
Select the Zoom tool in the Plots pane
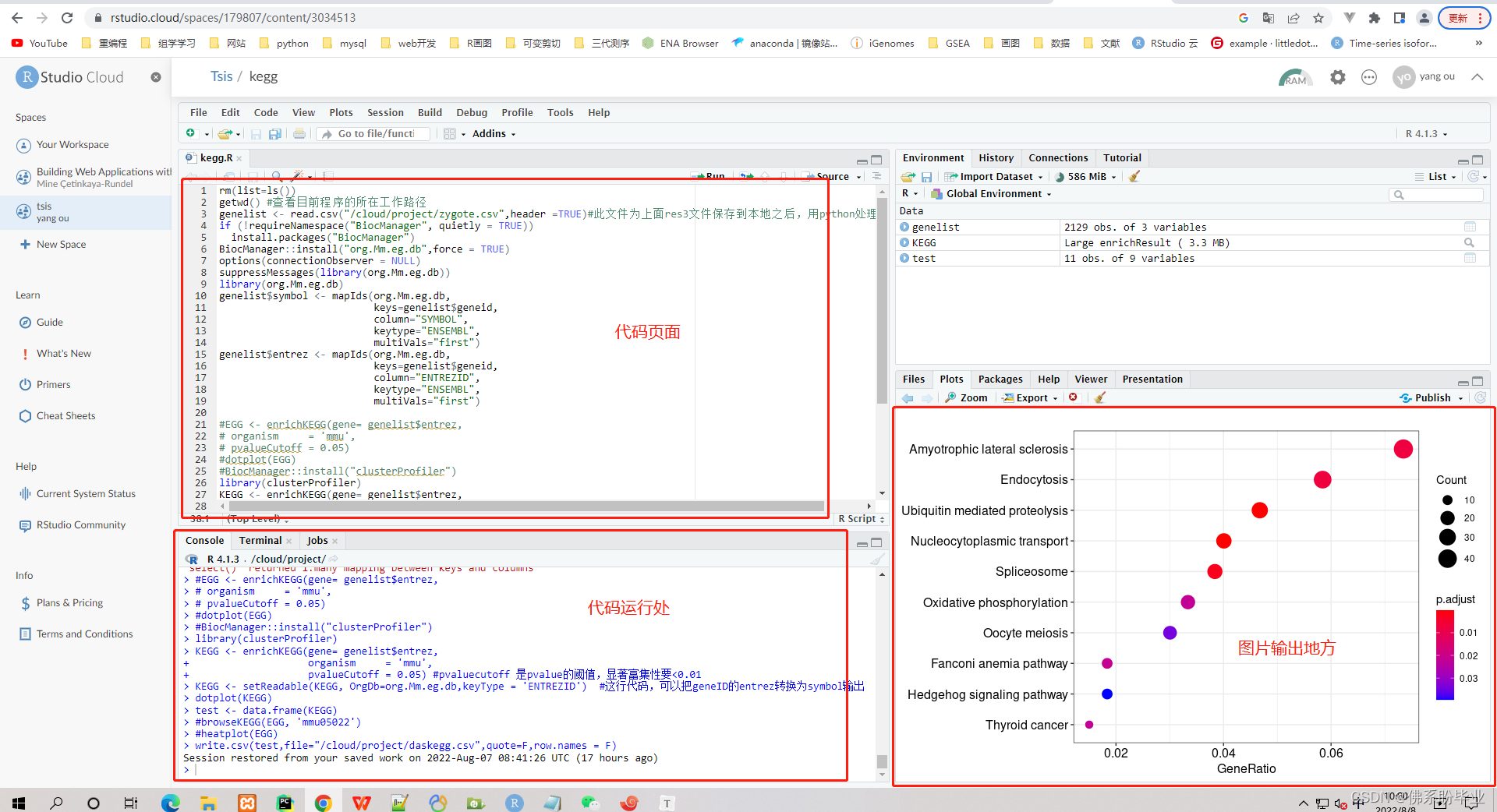click(x=966, y=397)
